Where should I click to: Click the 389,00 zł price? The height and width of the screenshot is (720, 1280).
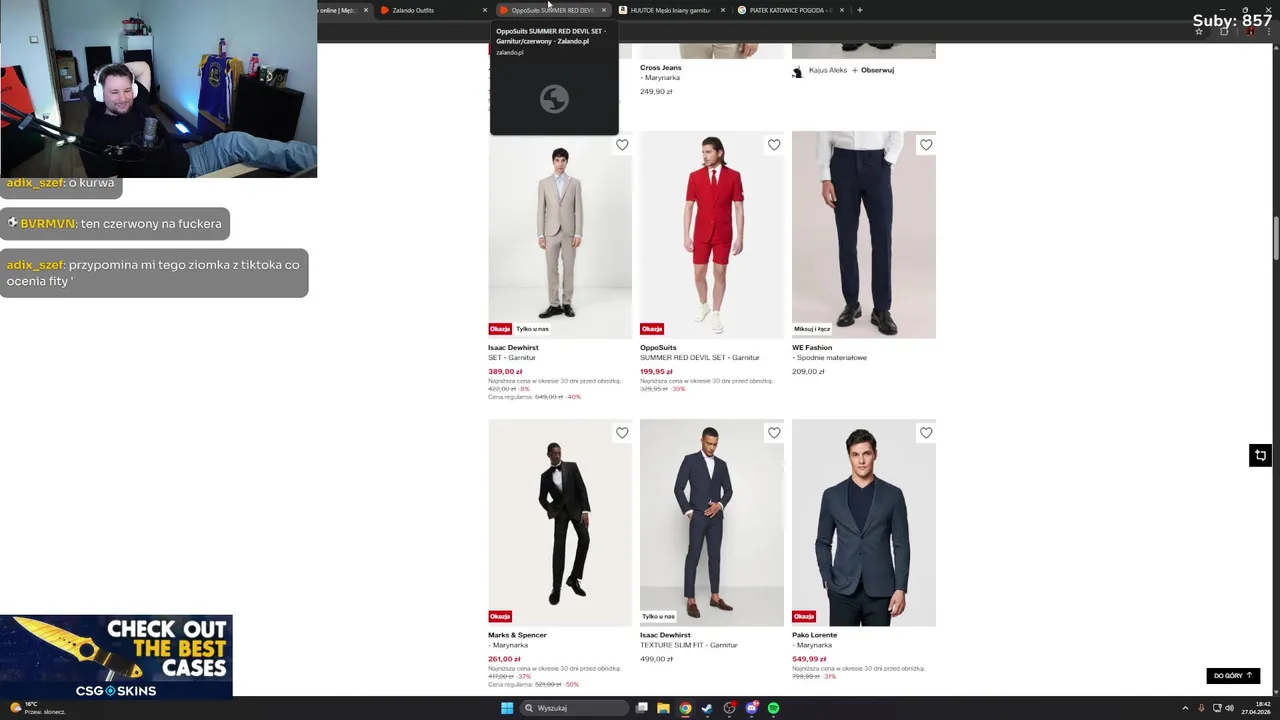(505, 371)
